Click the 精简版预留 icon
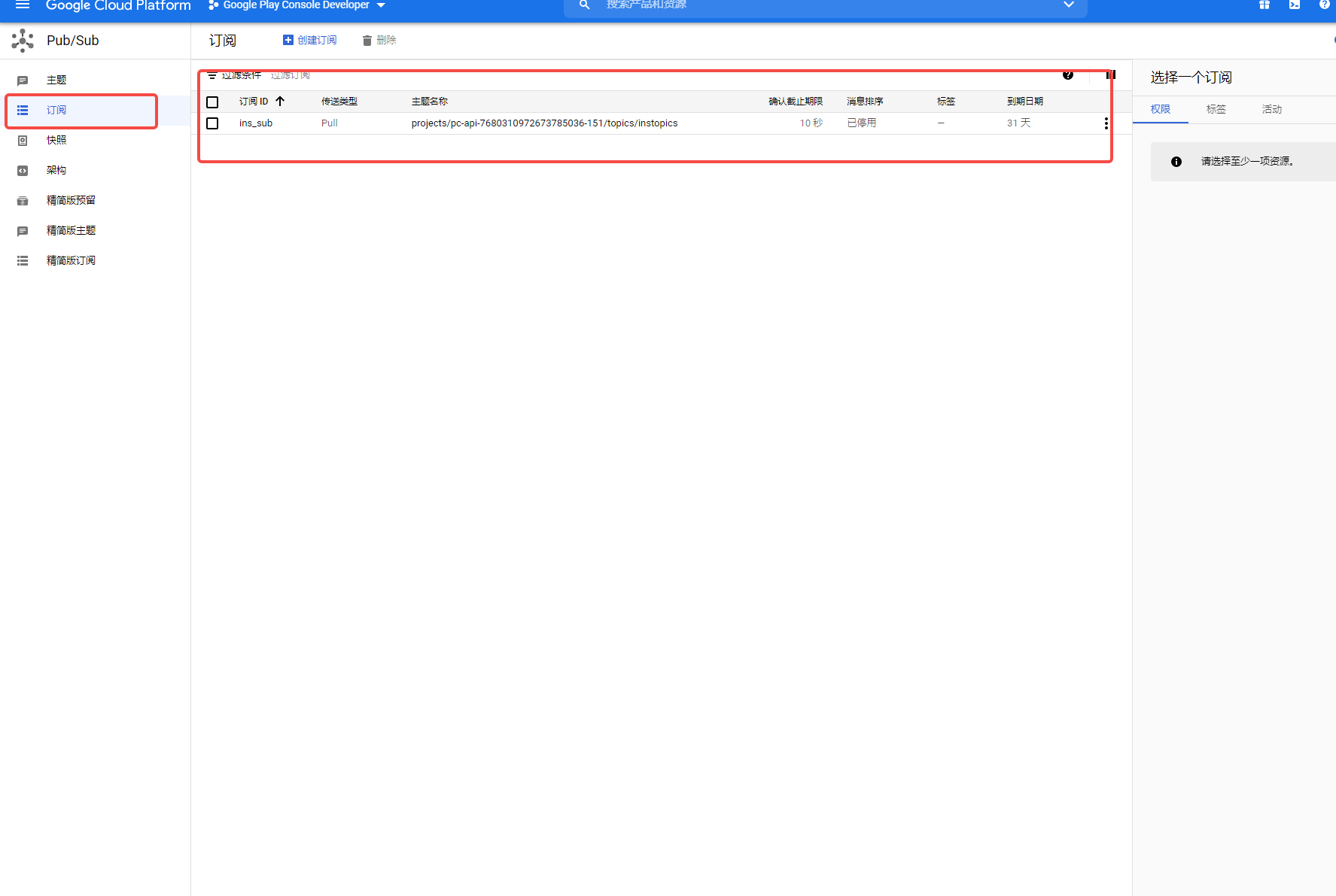Screen dimensions: 1336x896 [x=23, y=201]
